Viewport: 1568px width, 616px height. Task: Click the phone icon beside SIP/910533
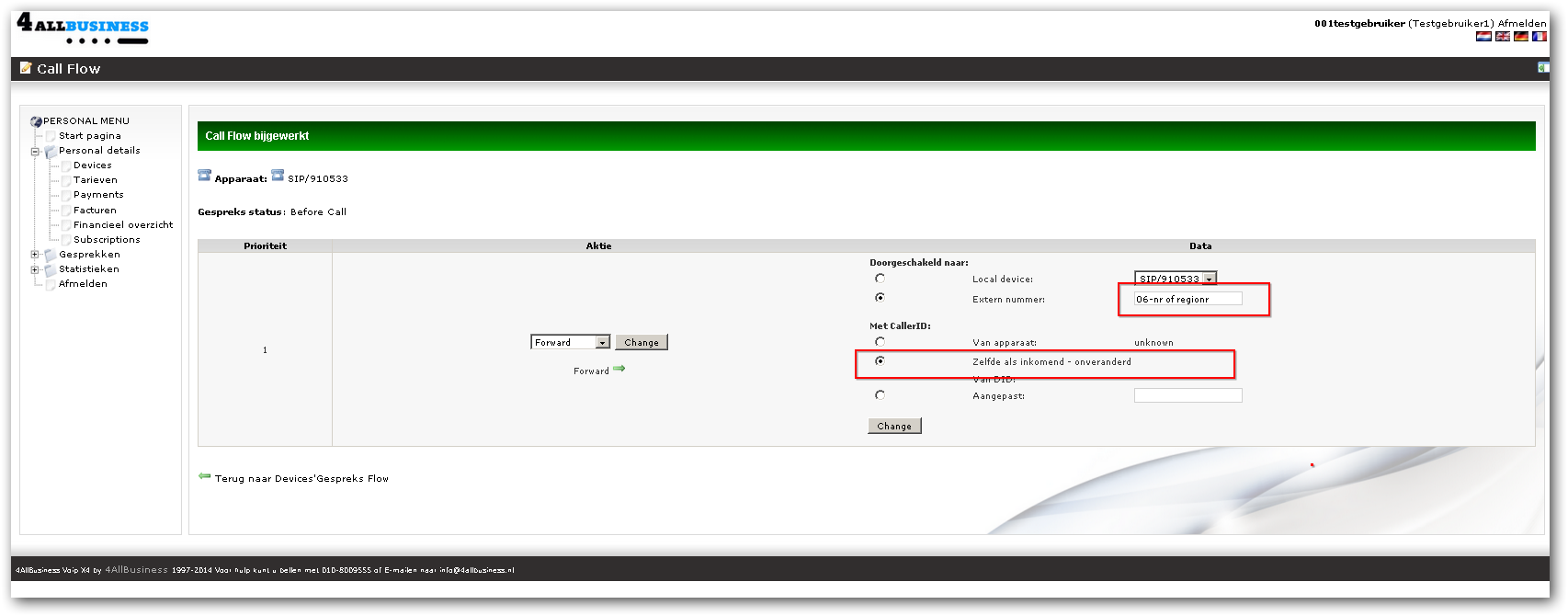[x=278, y=177]
